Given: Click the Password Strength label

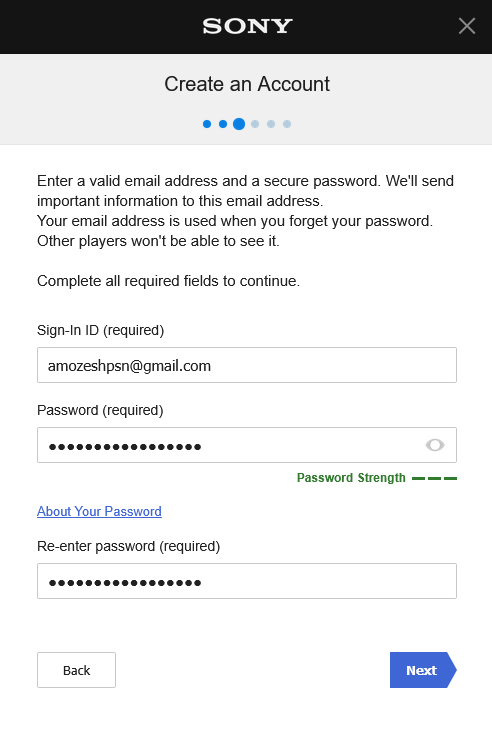Looking at the screenshot, I should pos(351,478).
